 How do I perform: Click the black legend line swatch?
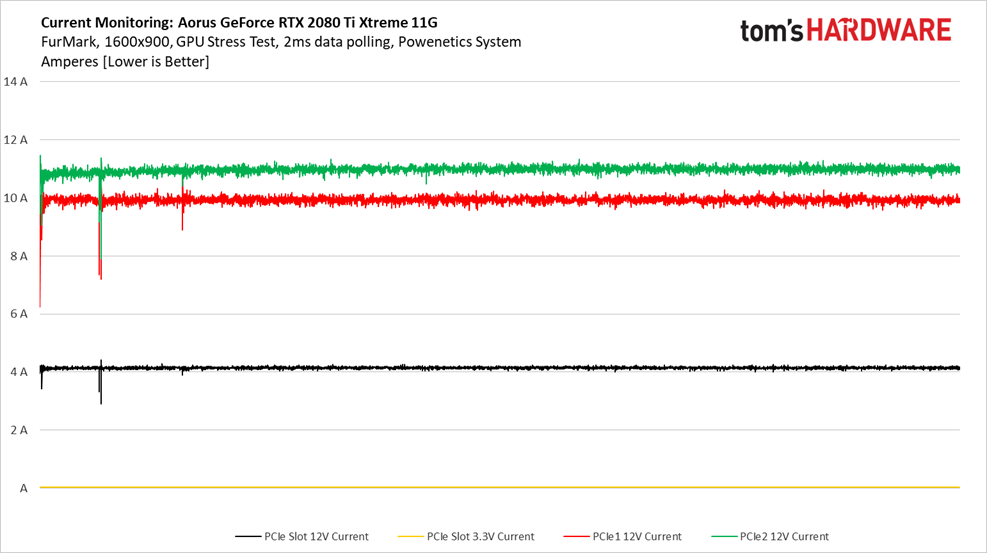(x=248, y=537)
